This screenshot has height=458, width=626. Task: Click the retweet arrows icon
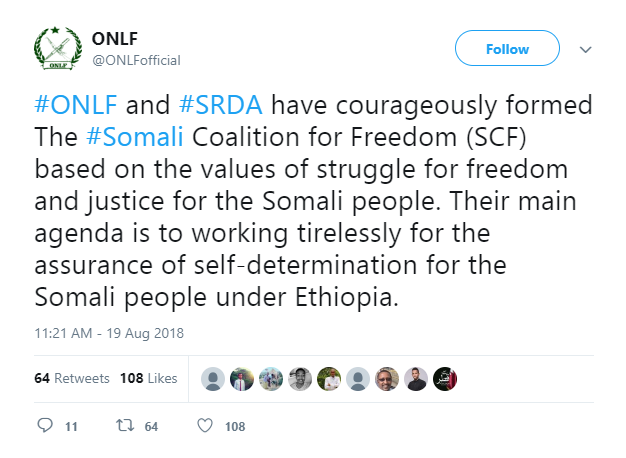tap(125, 426)
